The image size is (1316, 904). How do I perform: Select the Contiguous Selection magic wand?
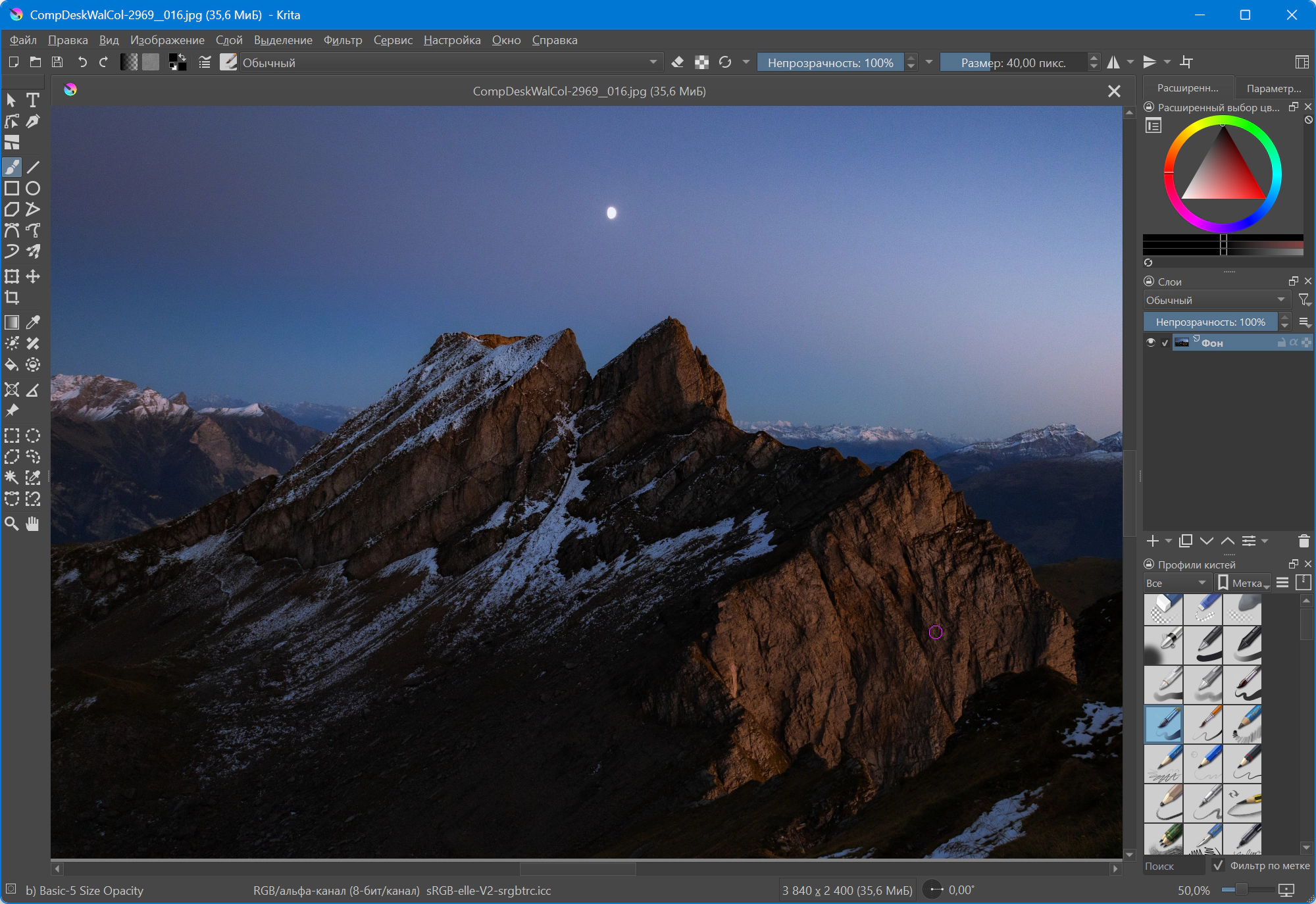[12, 478]
